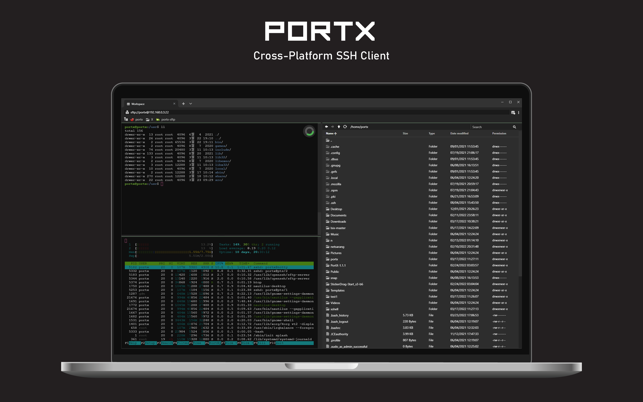Select the Videos folder
Image resolution: width=643 pixels, height=402 pixels.
tap(421, 303)
